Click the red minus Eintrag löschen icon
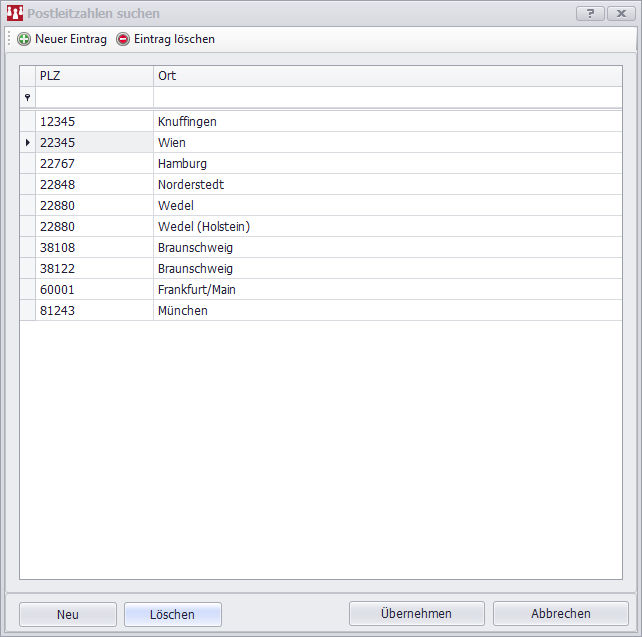 [123, 39]
